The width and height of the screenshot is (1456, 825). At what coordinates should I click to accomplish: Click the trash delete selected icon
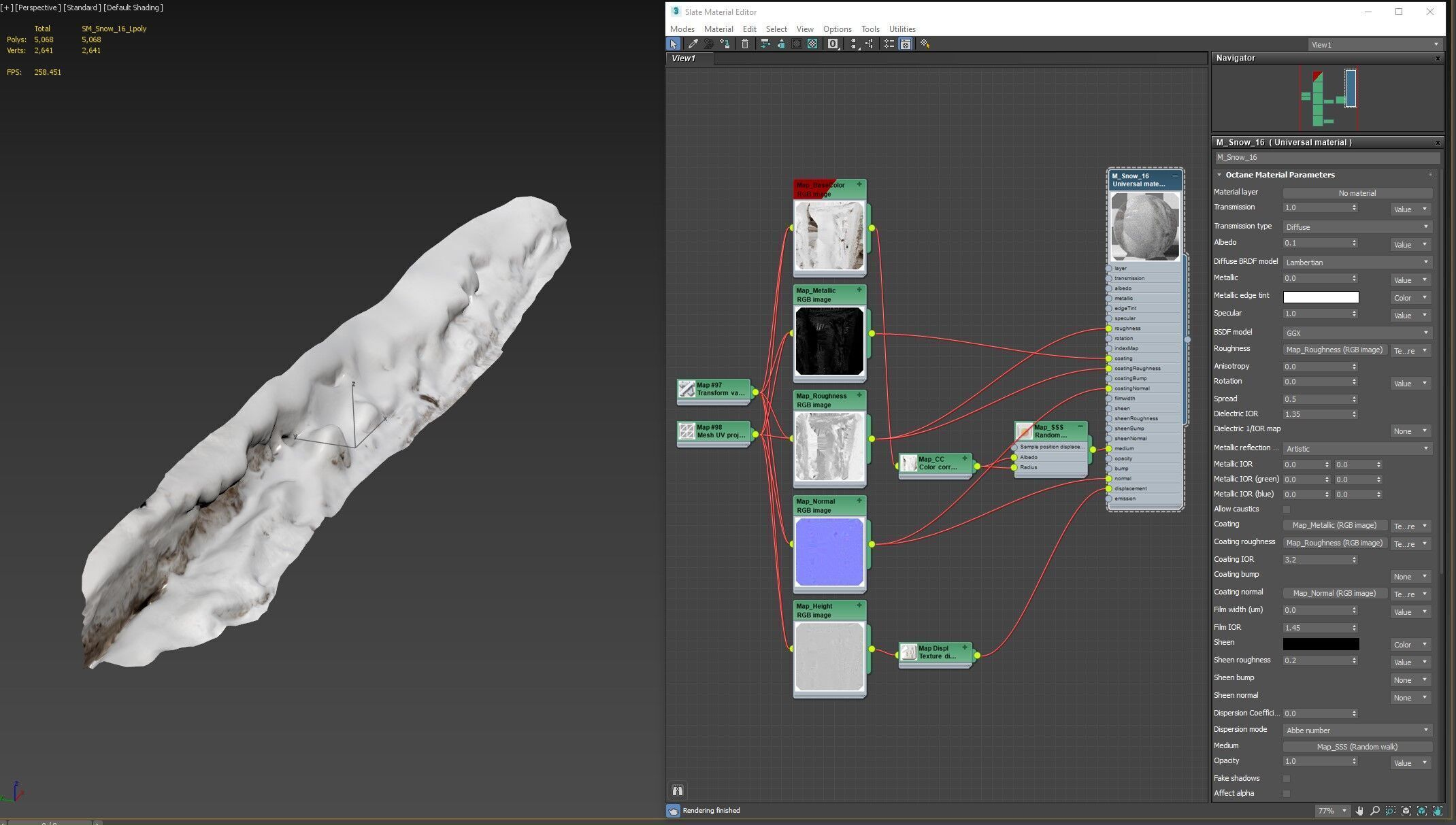click(745, 44)
